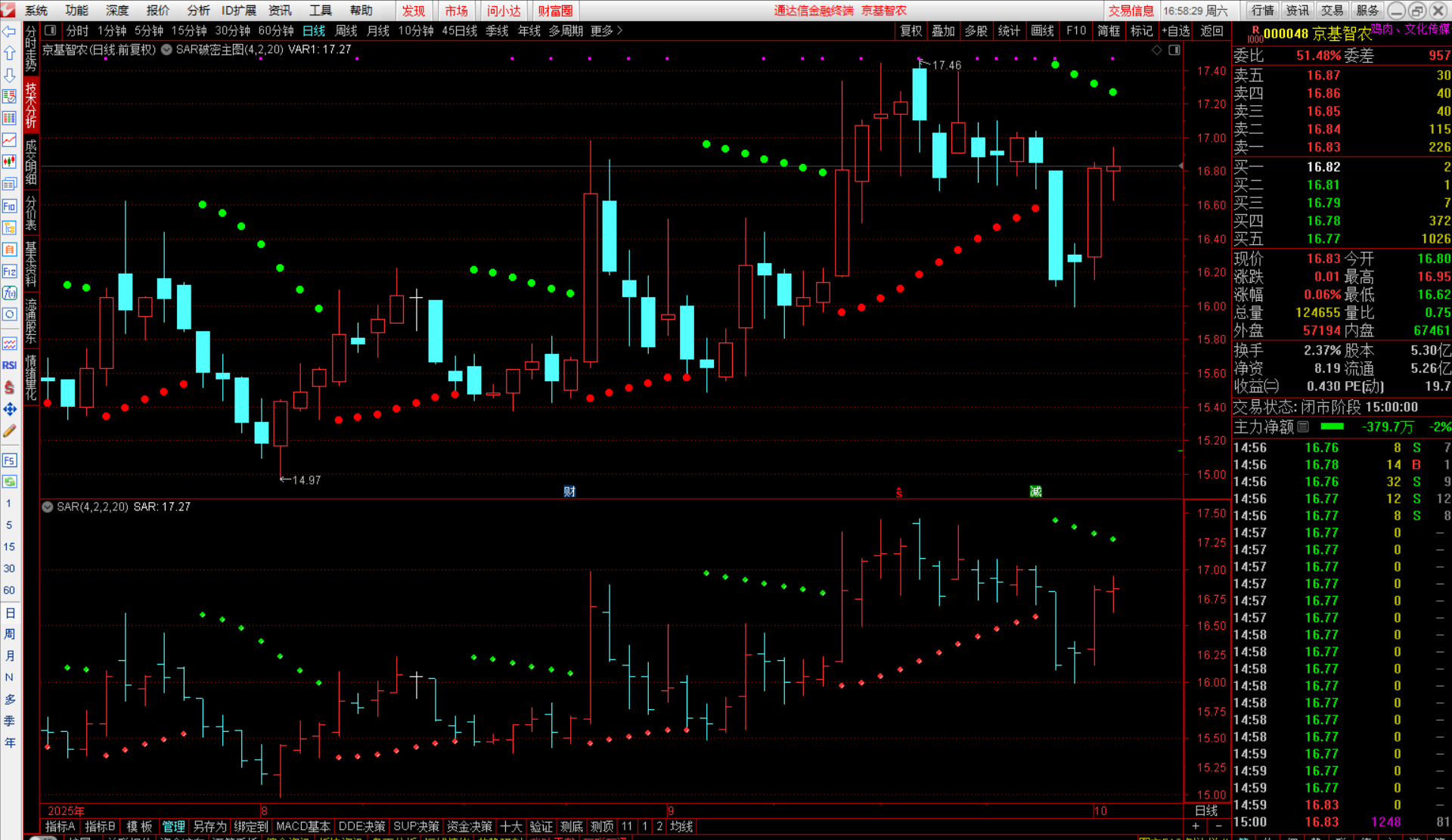
Task: Click the back arrow icon in left sidebar
Action: point(9,31)
